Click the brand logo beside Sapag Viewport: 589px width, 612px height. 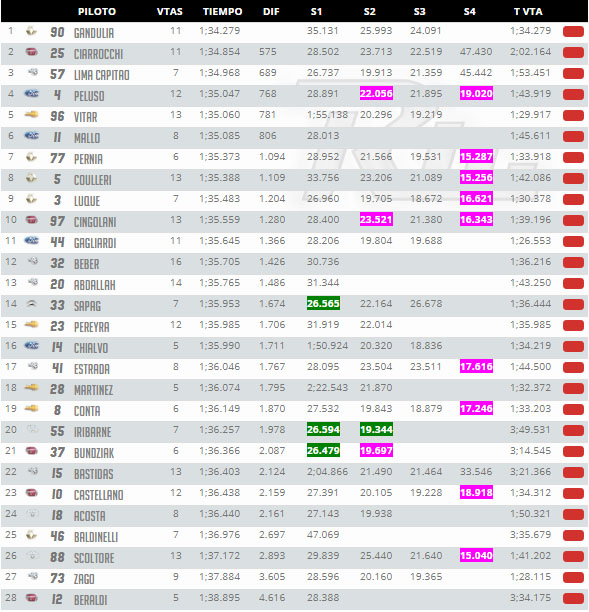[32, 303]
